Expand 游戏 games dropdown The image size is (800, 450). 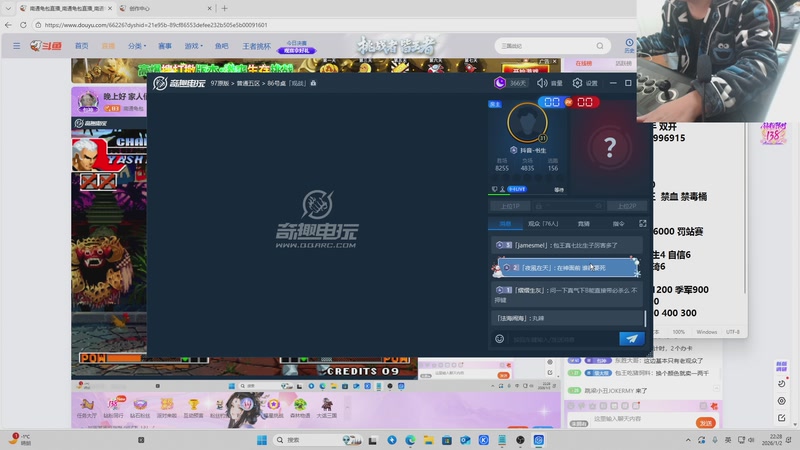click(193, 46)
